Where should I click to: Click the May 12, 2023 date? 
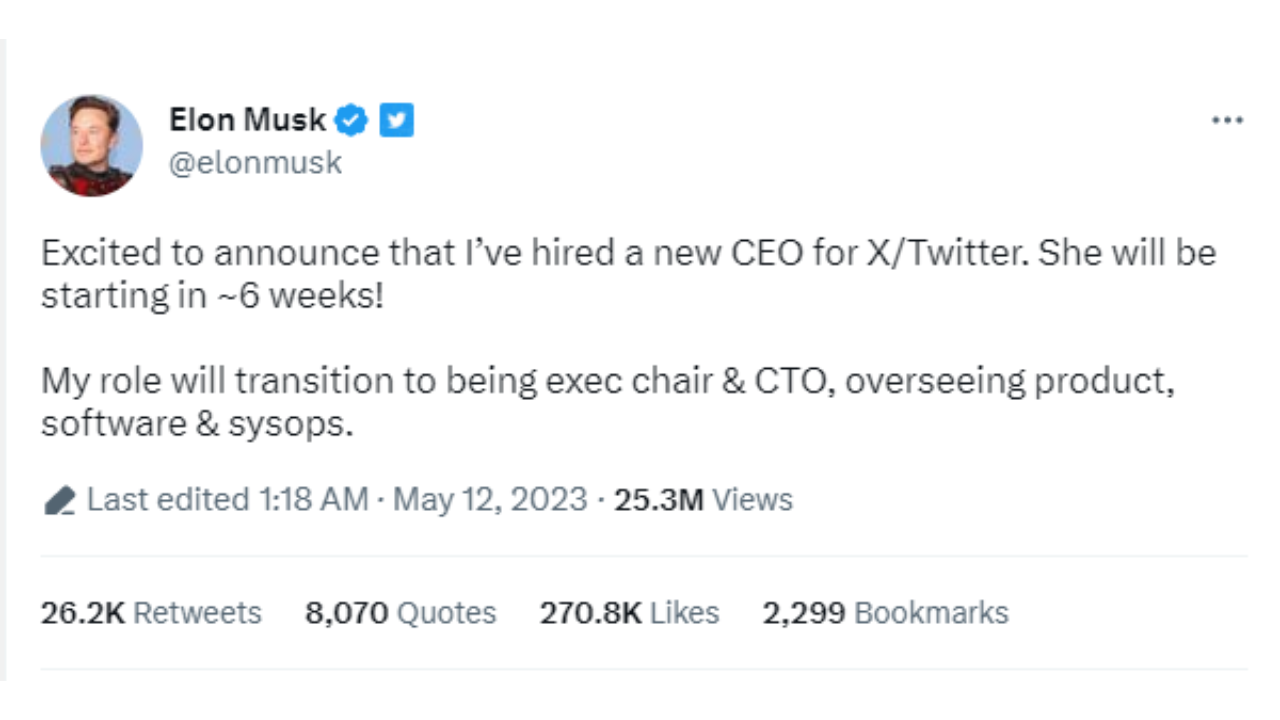(x=489, y=499)
